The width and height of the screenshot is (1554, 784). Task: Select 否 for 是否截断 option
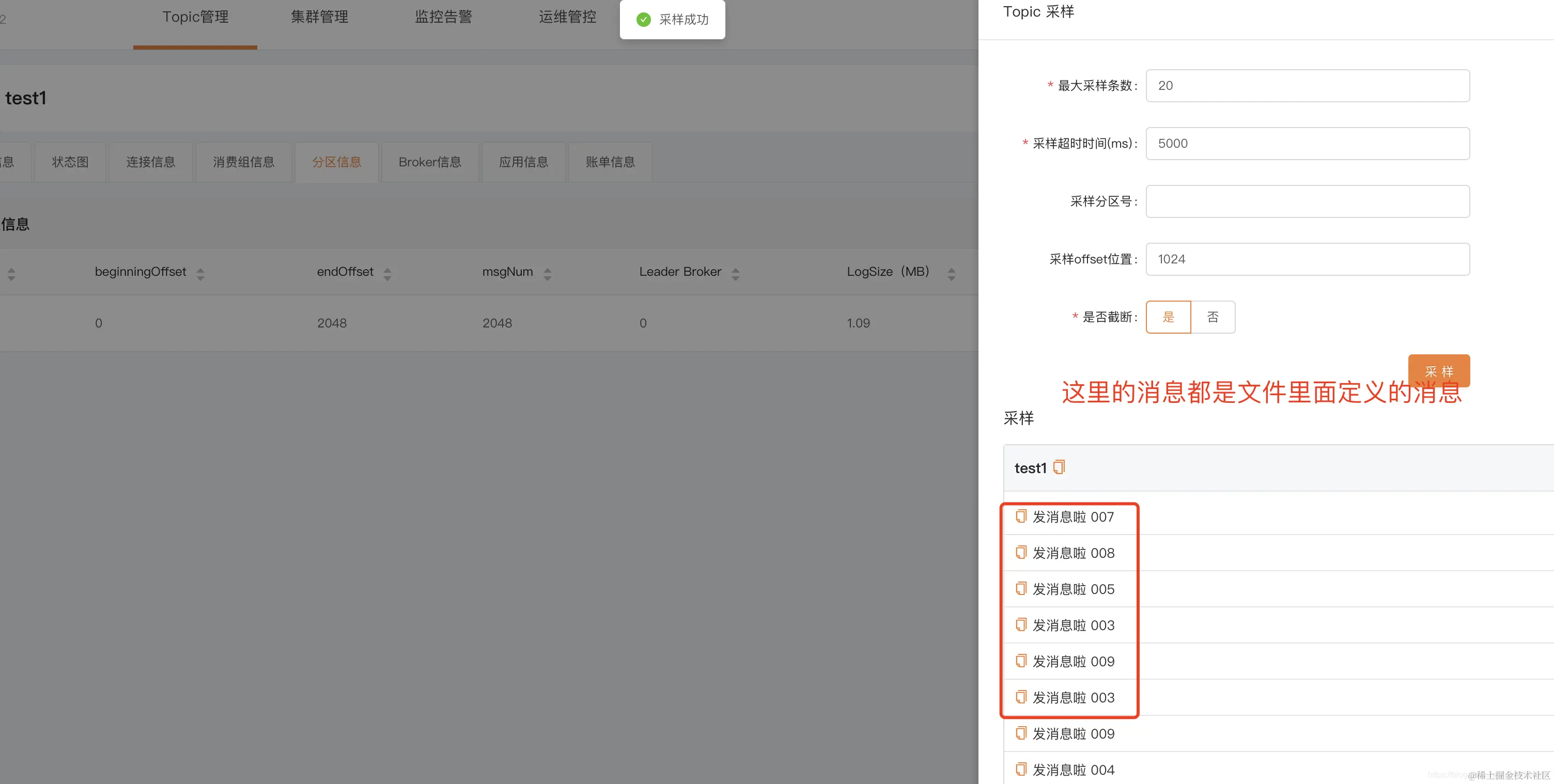click(1213, 317)
